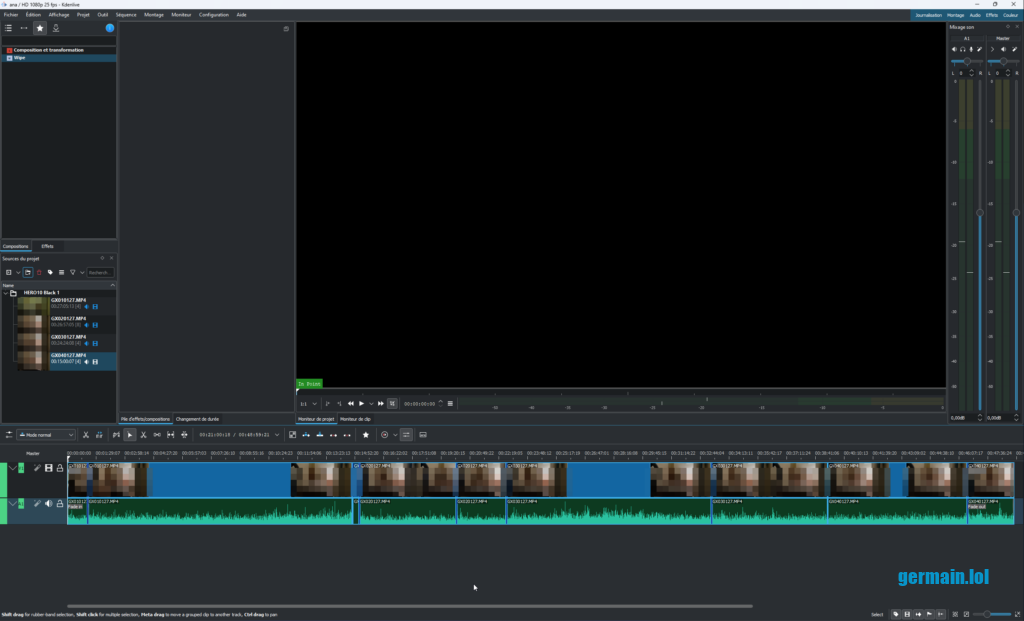Switch to the Audio workspace layout
The width and height of the screenshot is (1024, 621).
tap(974, 15)
